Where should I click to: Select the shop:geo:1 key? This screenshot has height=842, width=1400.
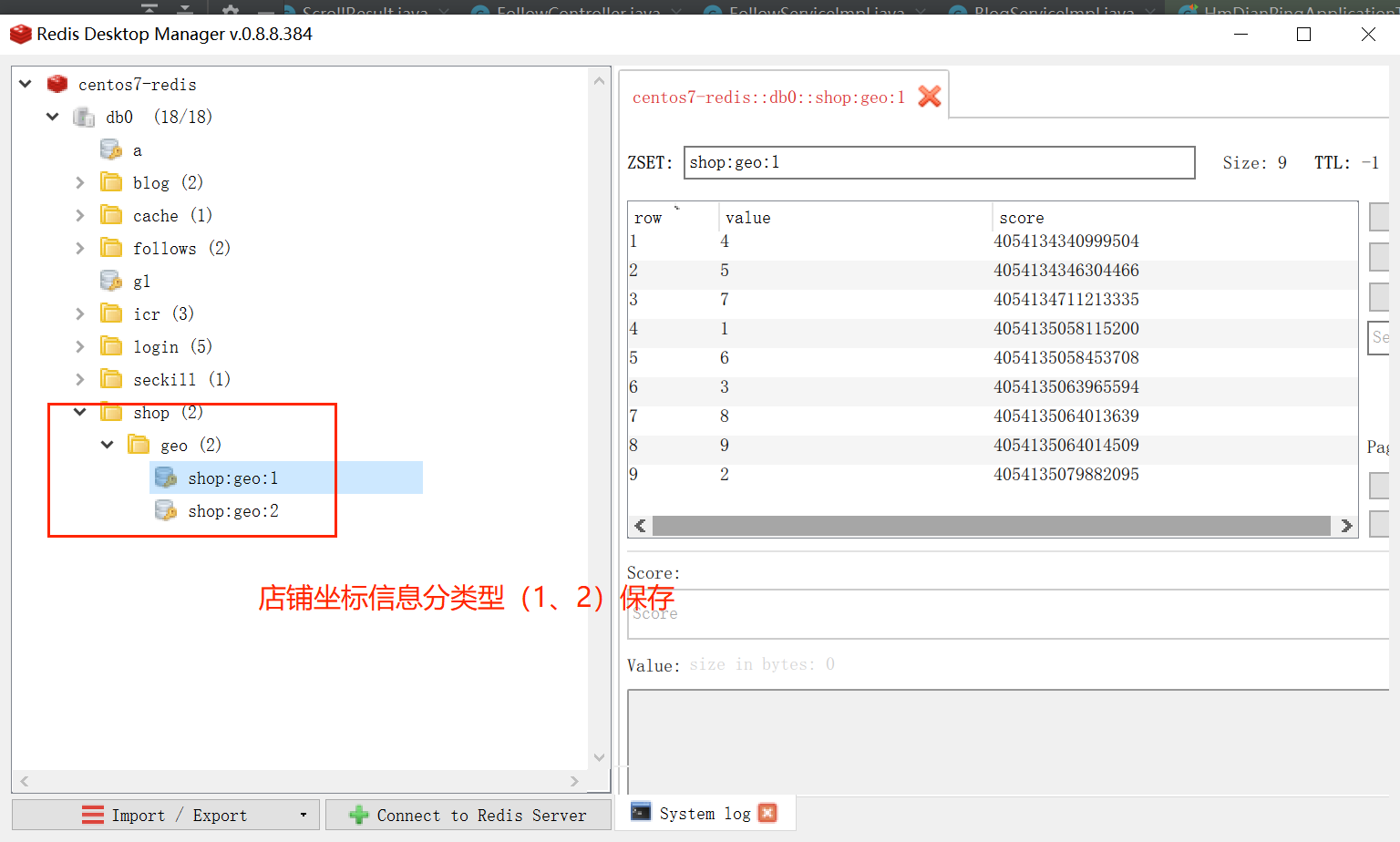click(233, 477)
